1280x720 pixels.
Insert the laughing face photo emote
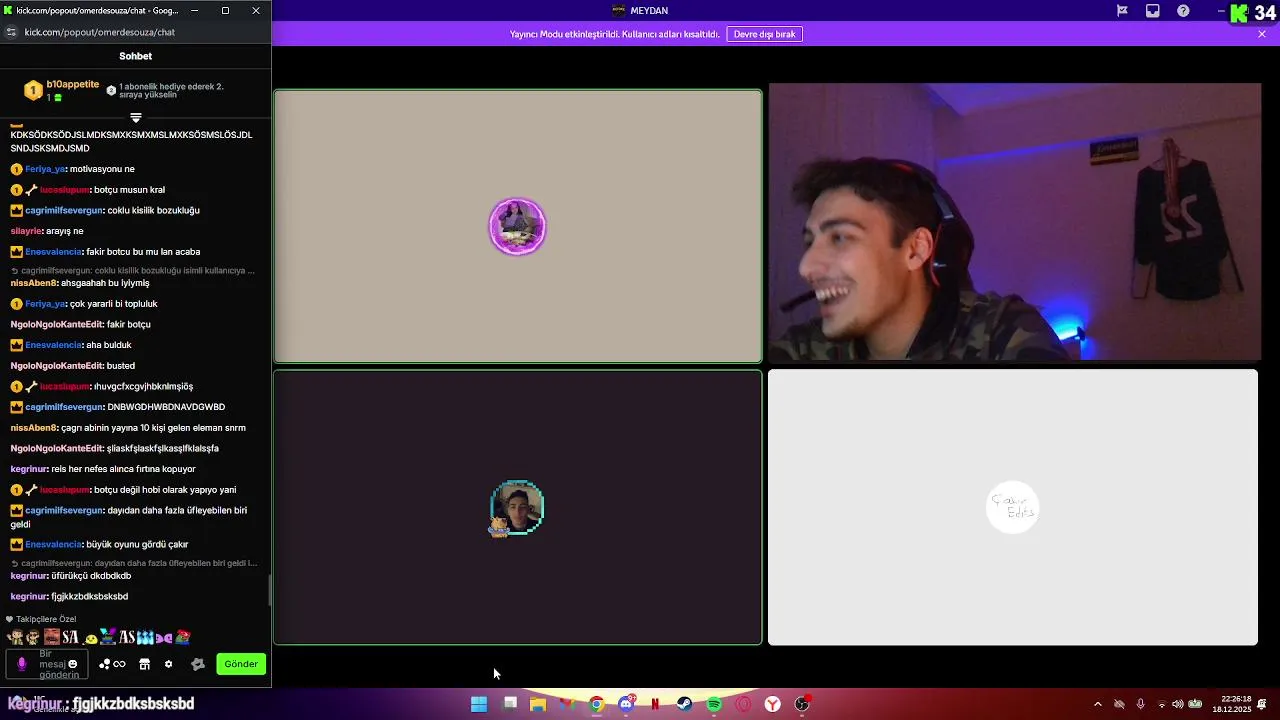52,637
